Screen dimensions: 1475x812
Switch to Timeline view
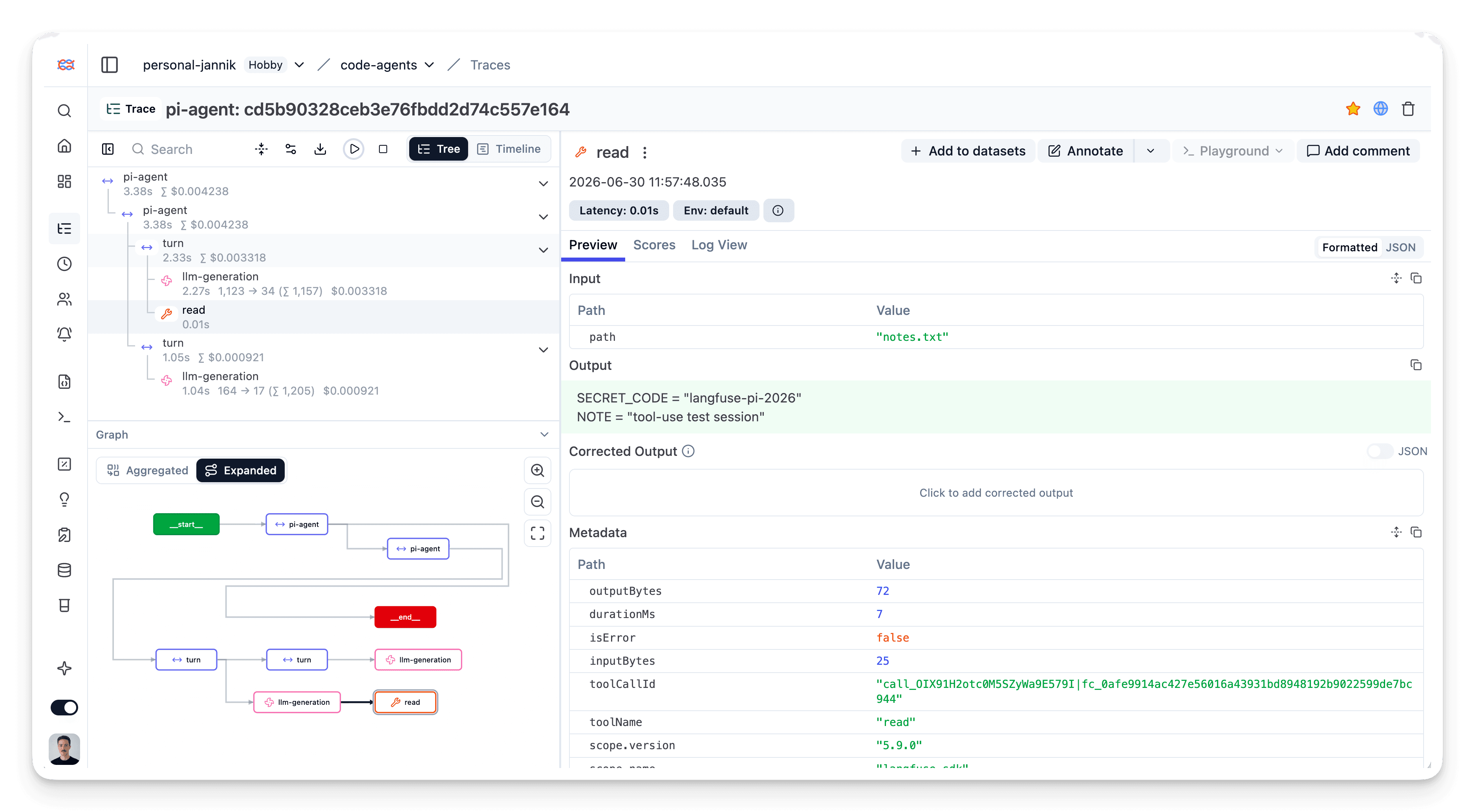point(509,149)
